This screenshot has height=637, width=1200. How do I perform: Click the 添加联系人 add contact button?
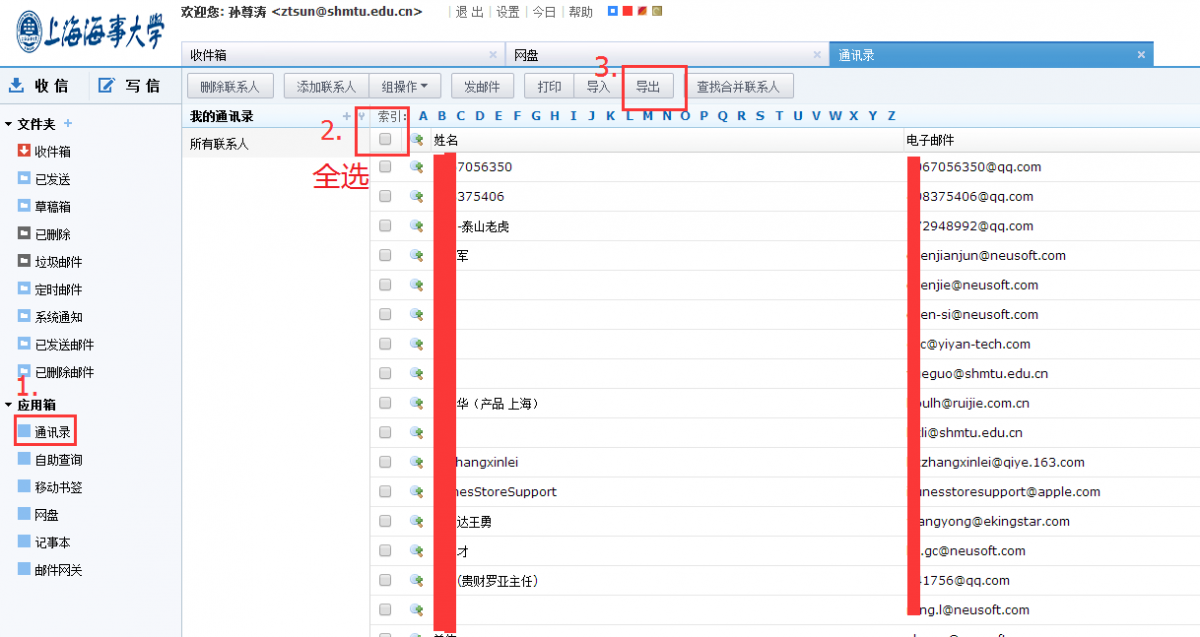tap(326, 87)
